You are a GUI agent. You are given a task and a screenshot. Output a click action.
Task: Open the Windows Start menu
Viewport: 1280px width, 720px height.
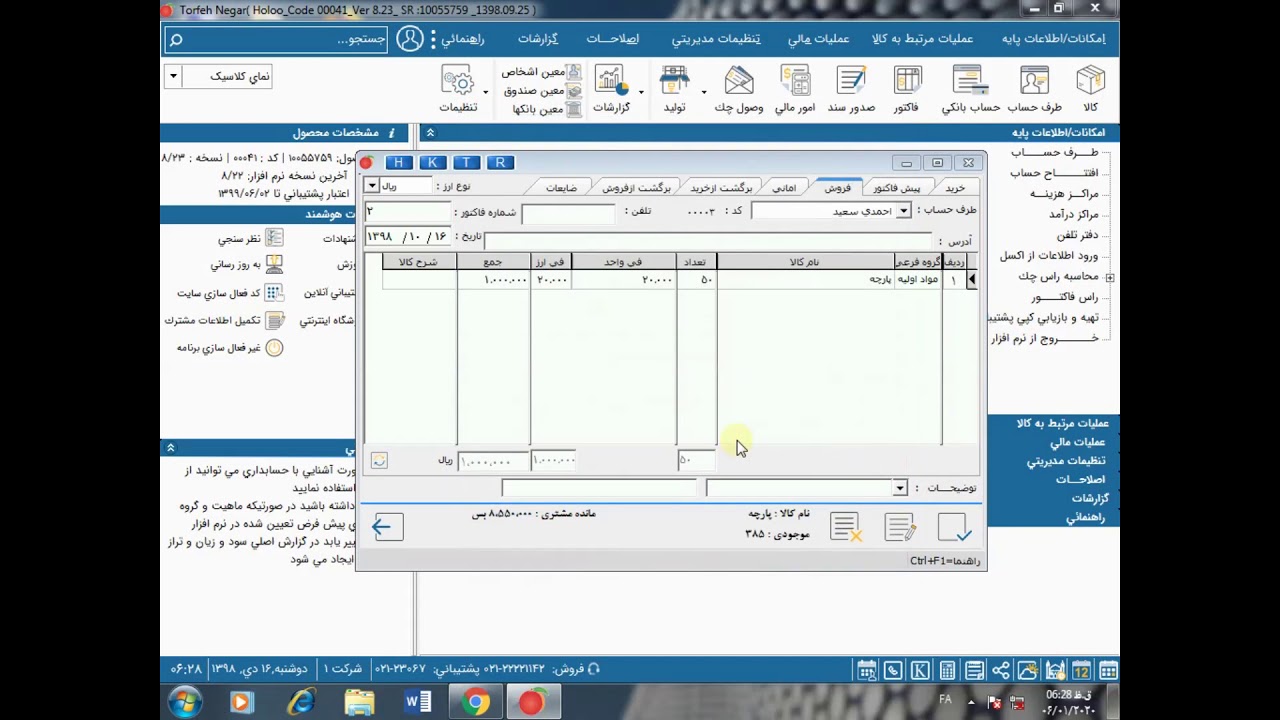pos(185,703)
